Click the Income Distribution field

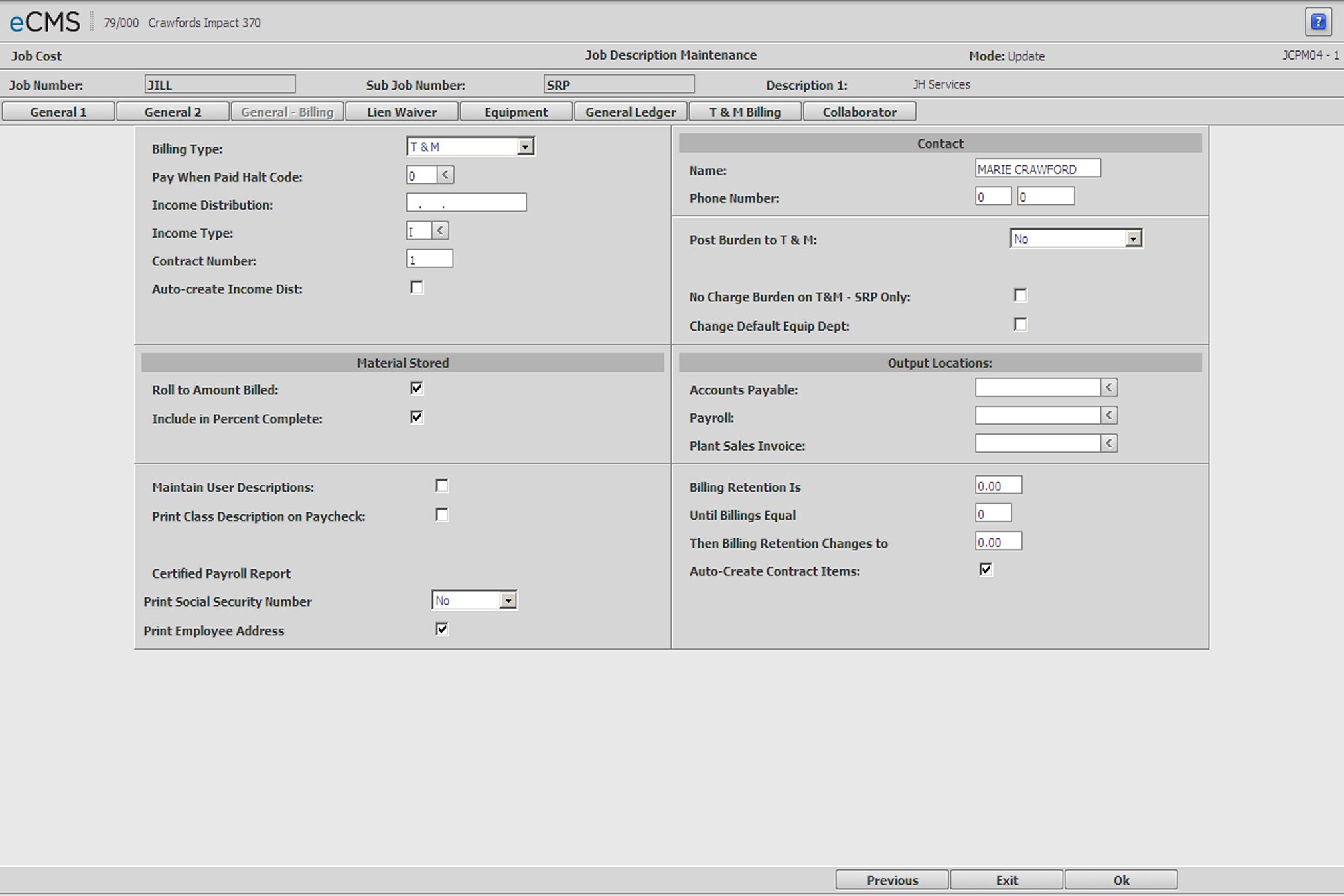point(467,203)
